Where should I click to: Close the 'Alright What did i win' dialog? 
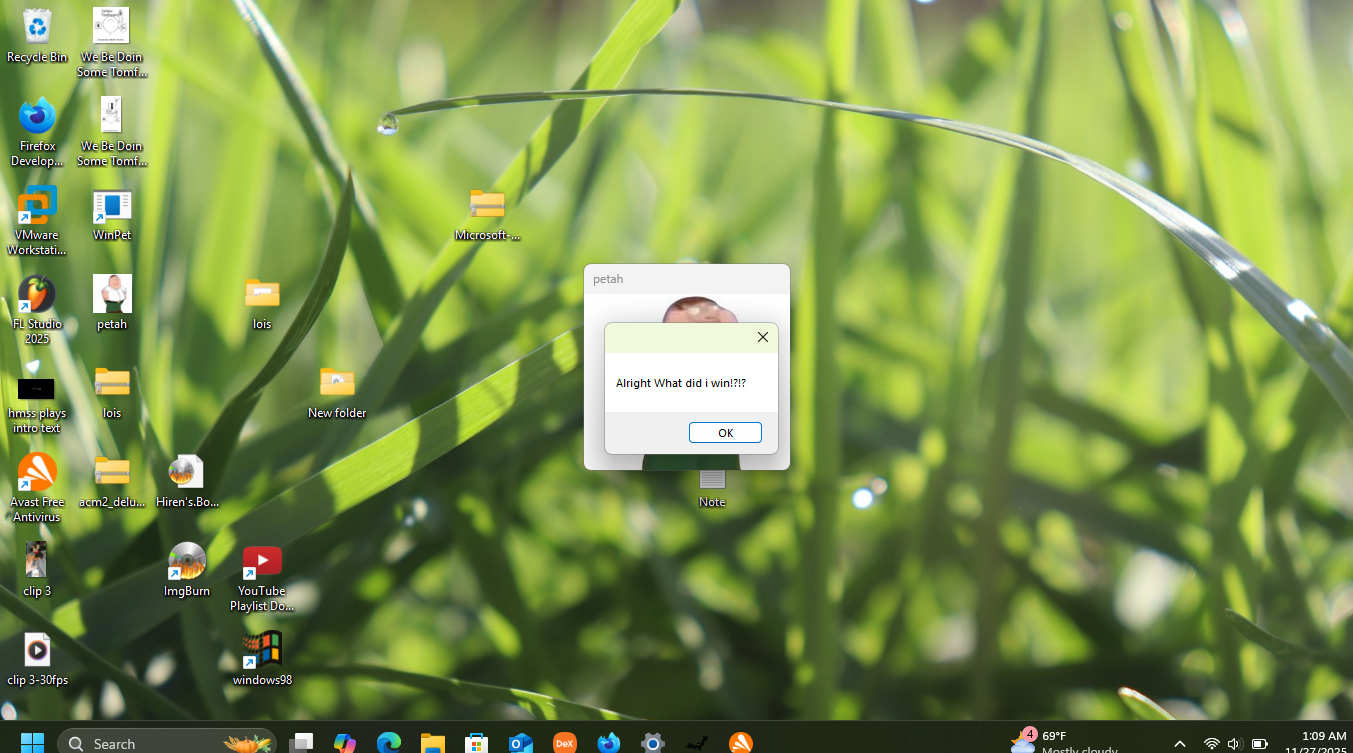763,338
